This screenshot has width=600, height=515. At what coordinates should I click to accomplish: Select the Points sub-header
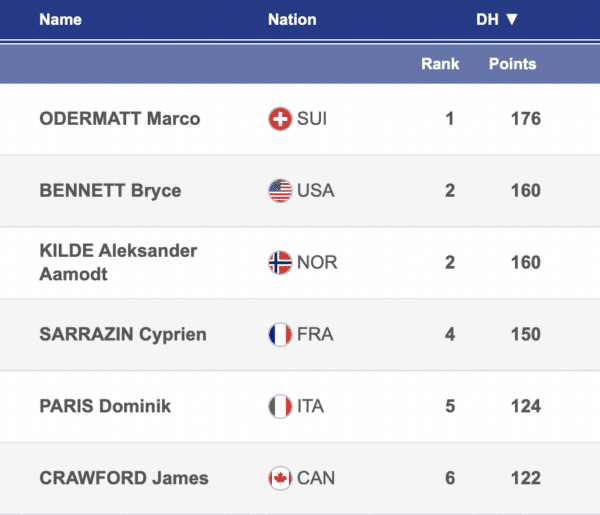tap(512, 64)
